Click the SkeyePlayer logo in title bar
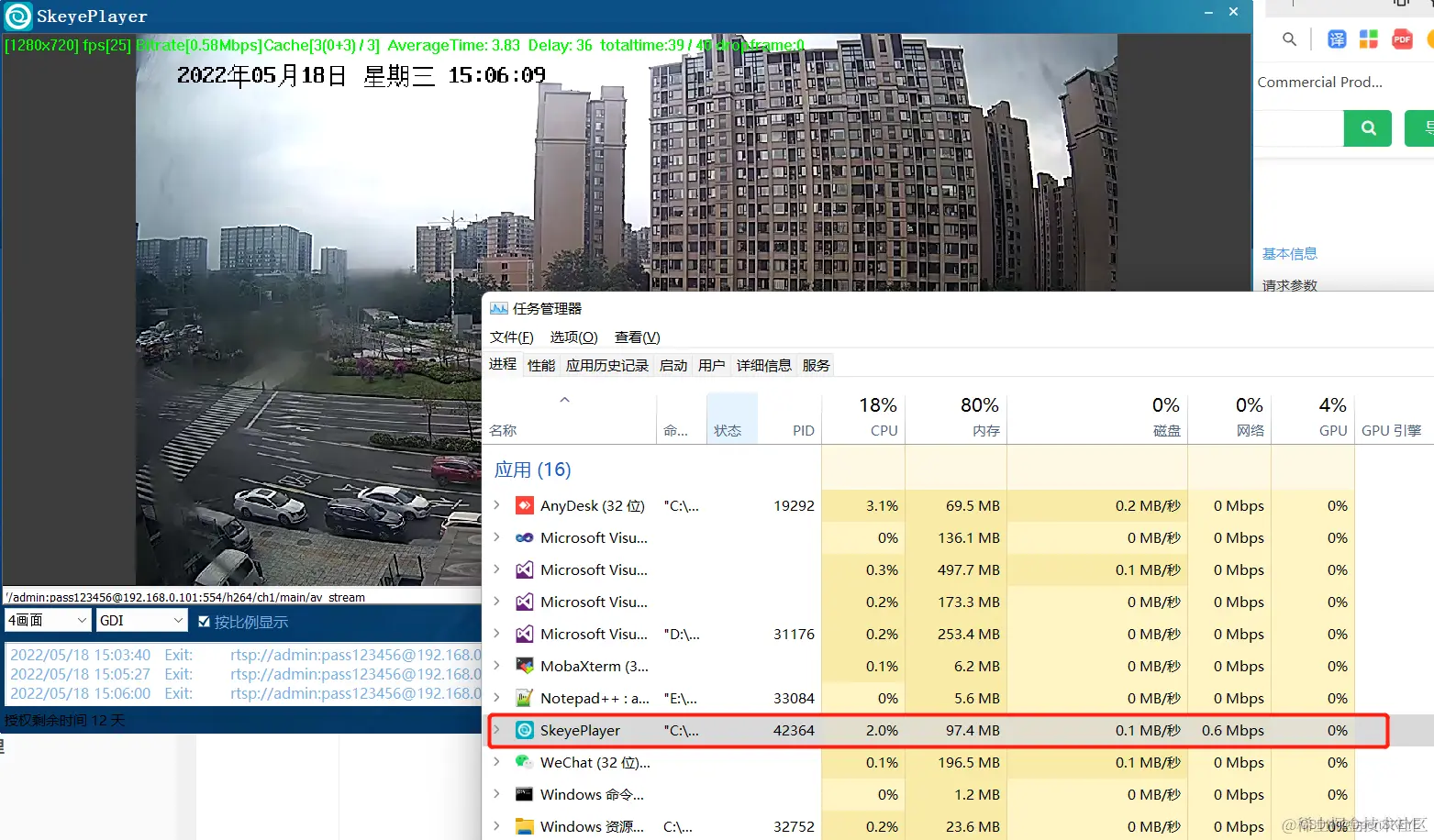 [x=18, y=16]
